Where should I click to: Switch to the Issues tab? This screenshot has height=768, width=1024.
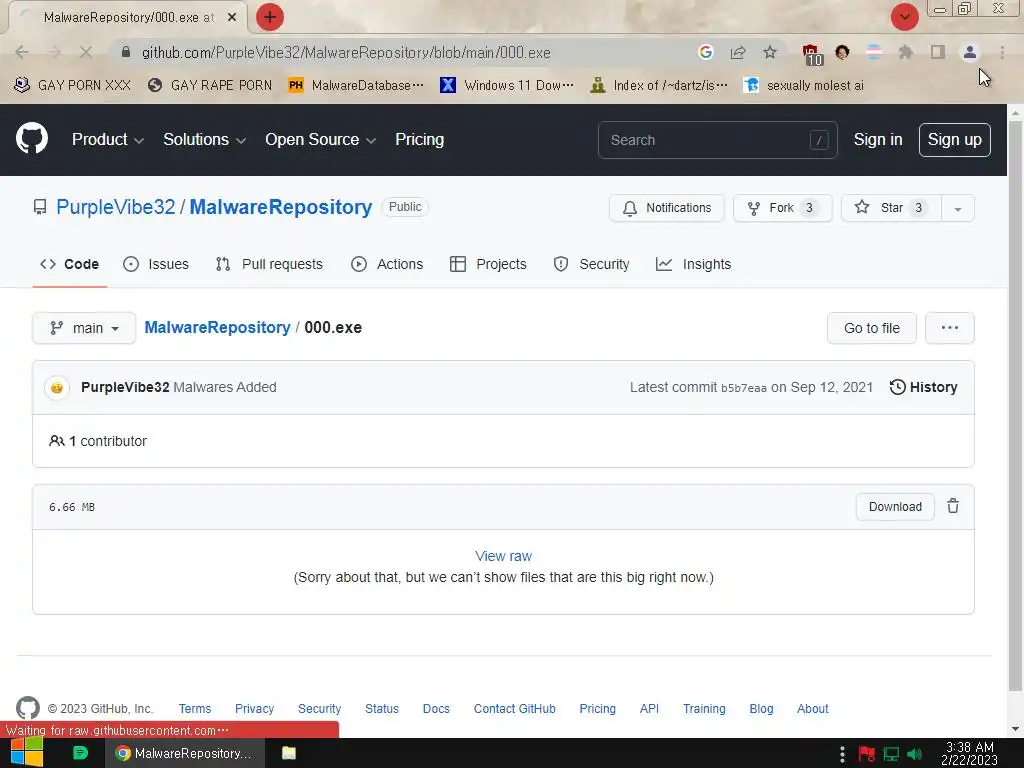point(156,264)
